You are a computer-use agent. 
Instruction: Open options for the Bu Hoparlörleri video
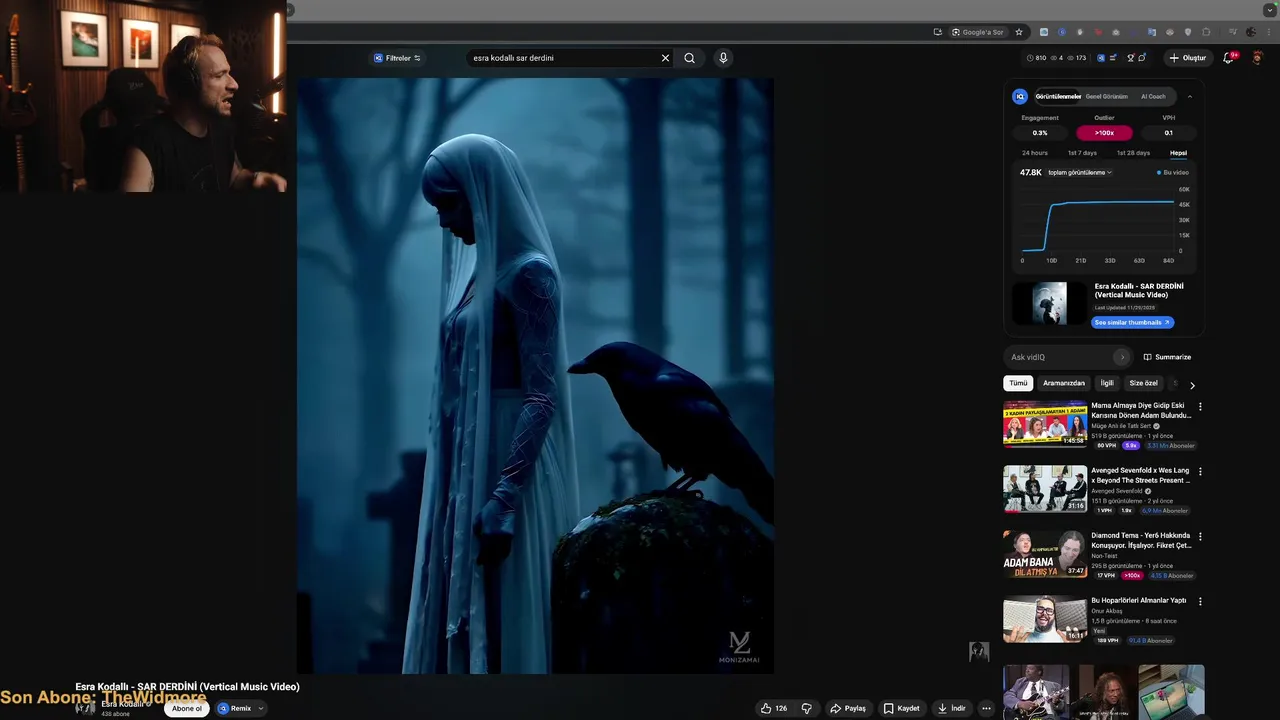pos(1200,602)
